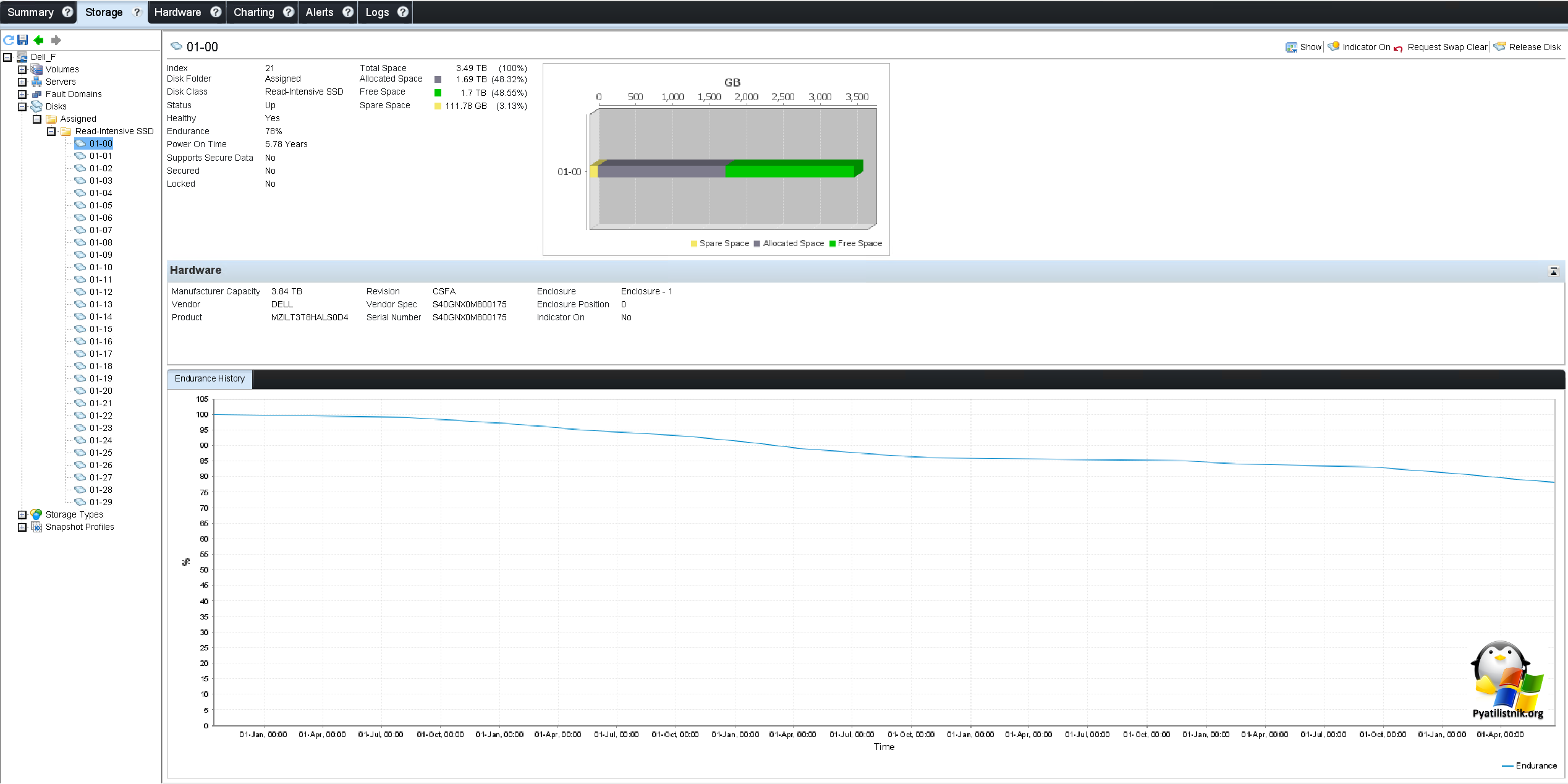Click the Release Disk icon

1500,46
